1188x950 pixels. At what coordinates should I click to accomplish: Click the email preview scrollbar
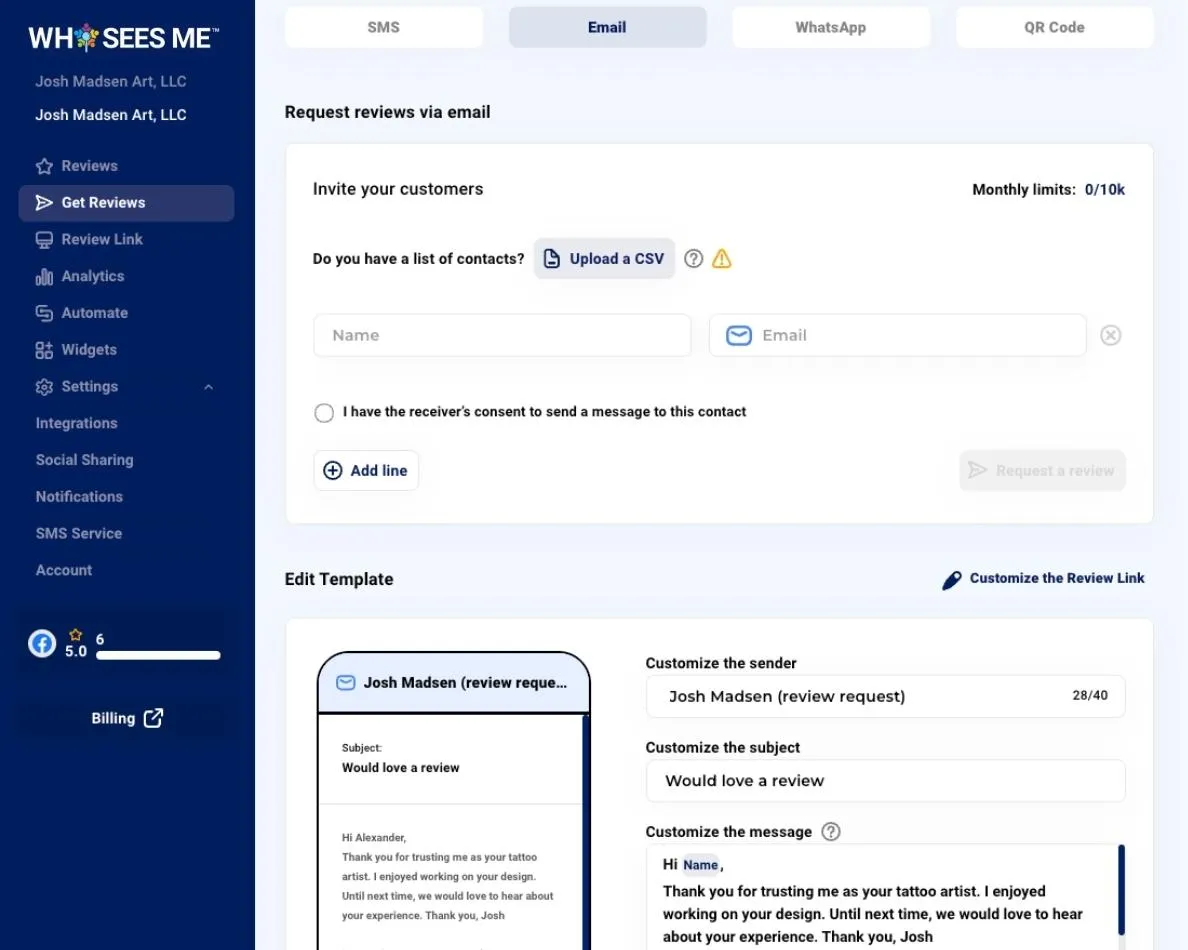coord(586,832)
